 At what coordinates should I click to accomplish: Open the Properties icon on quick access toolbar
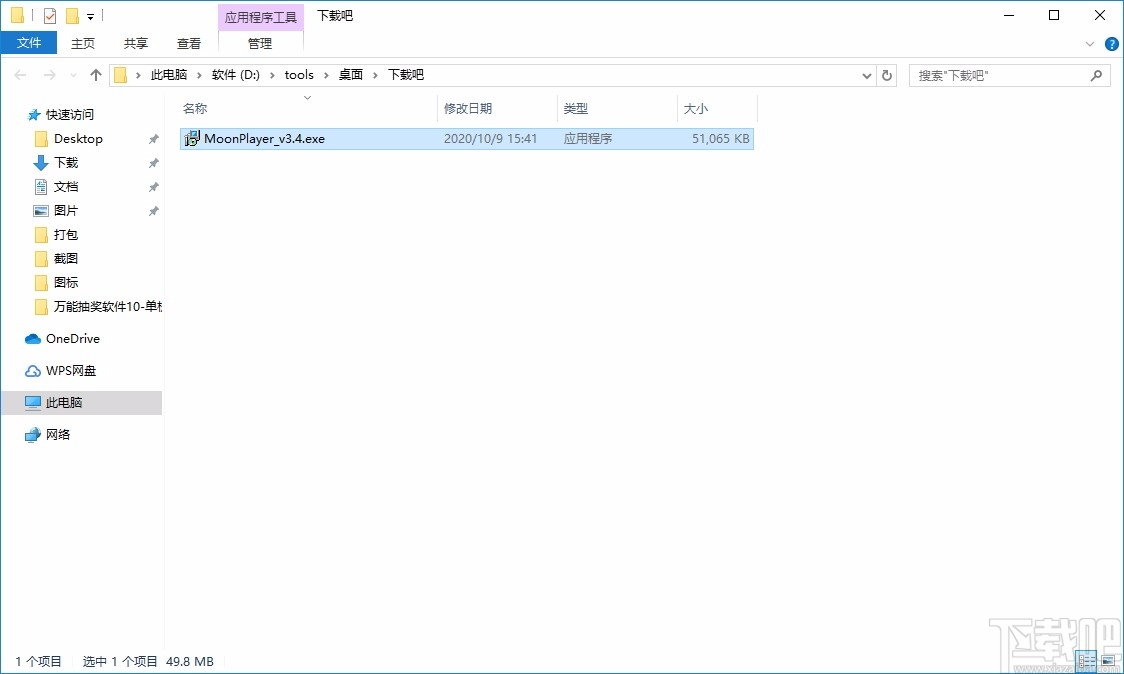(x=49, y=15)
